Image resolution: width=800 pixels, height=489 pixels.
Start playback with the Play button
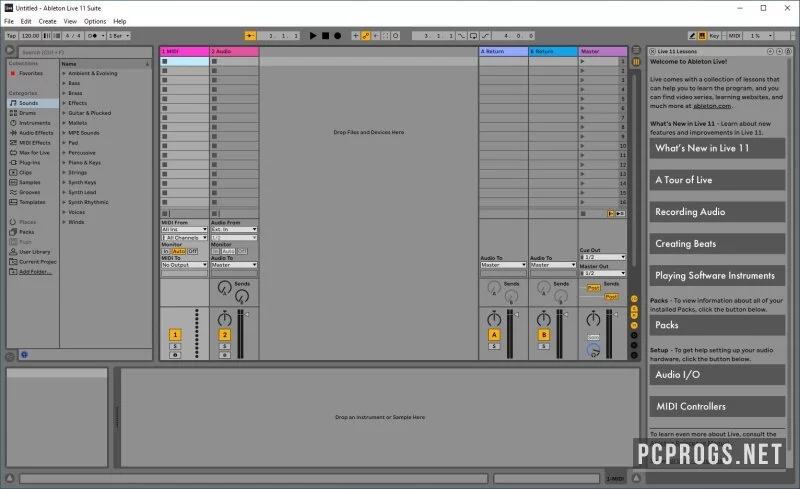[x=313, y=36]
